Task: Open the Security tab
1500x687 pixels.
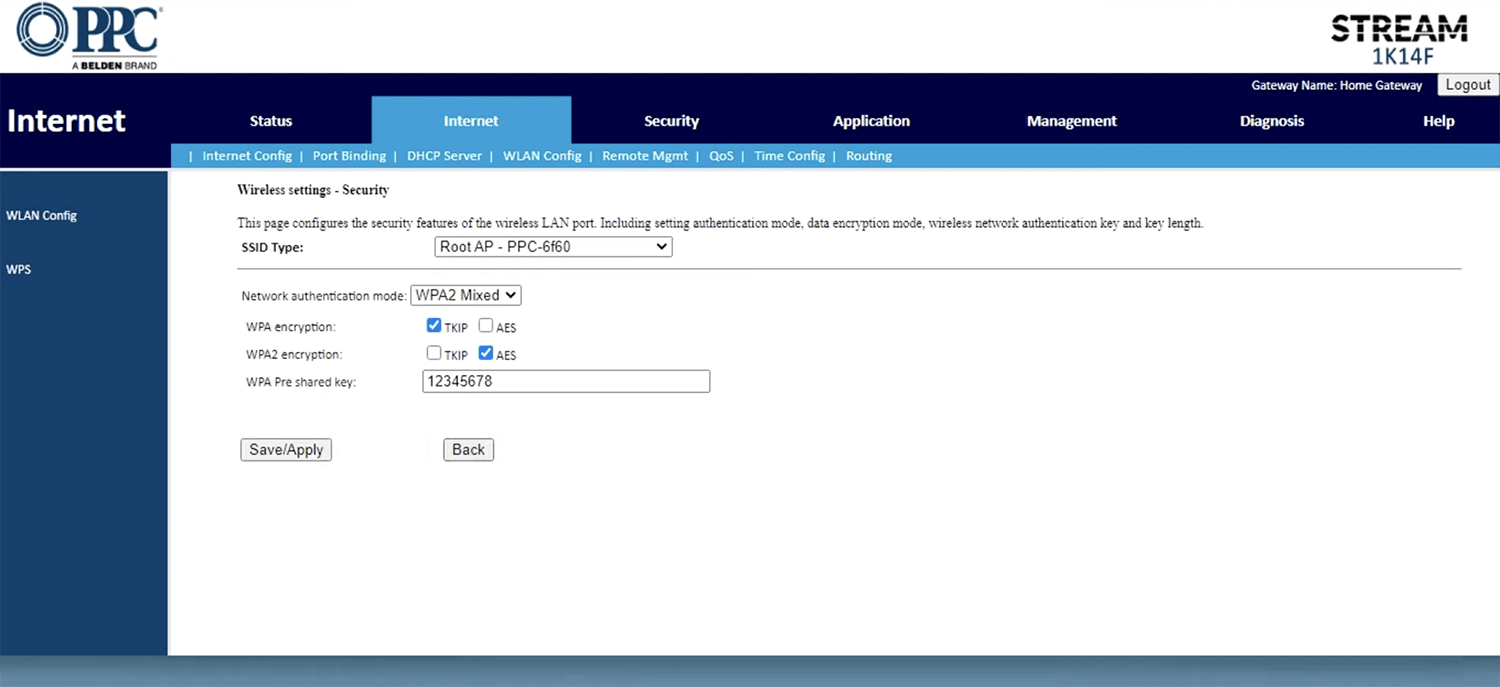Action: click(671, 121)
